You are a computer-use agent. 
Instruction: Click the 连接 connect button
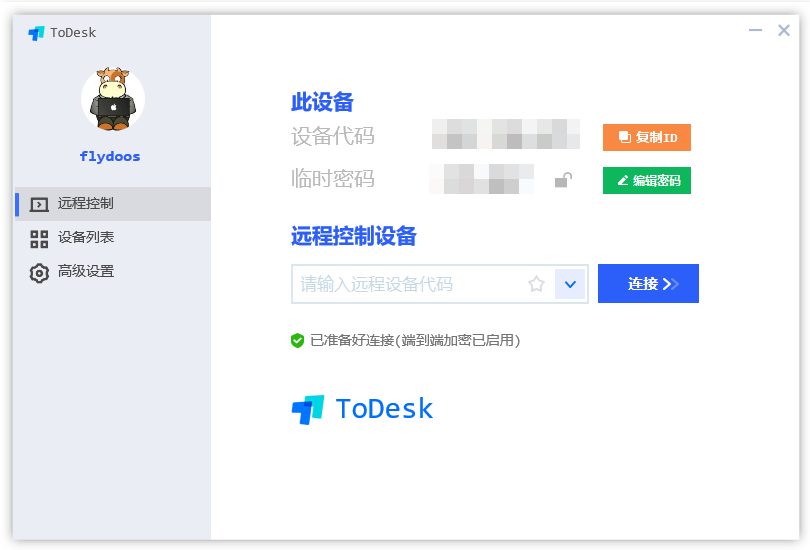(x=648, y=284)
